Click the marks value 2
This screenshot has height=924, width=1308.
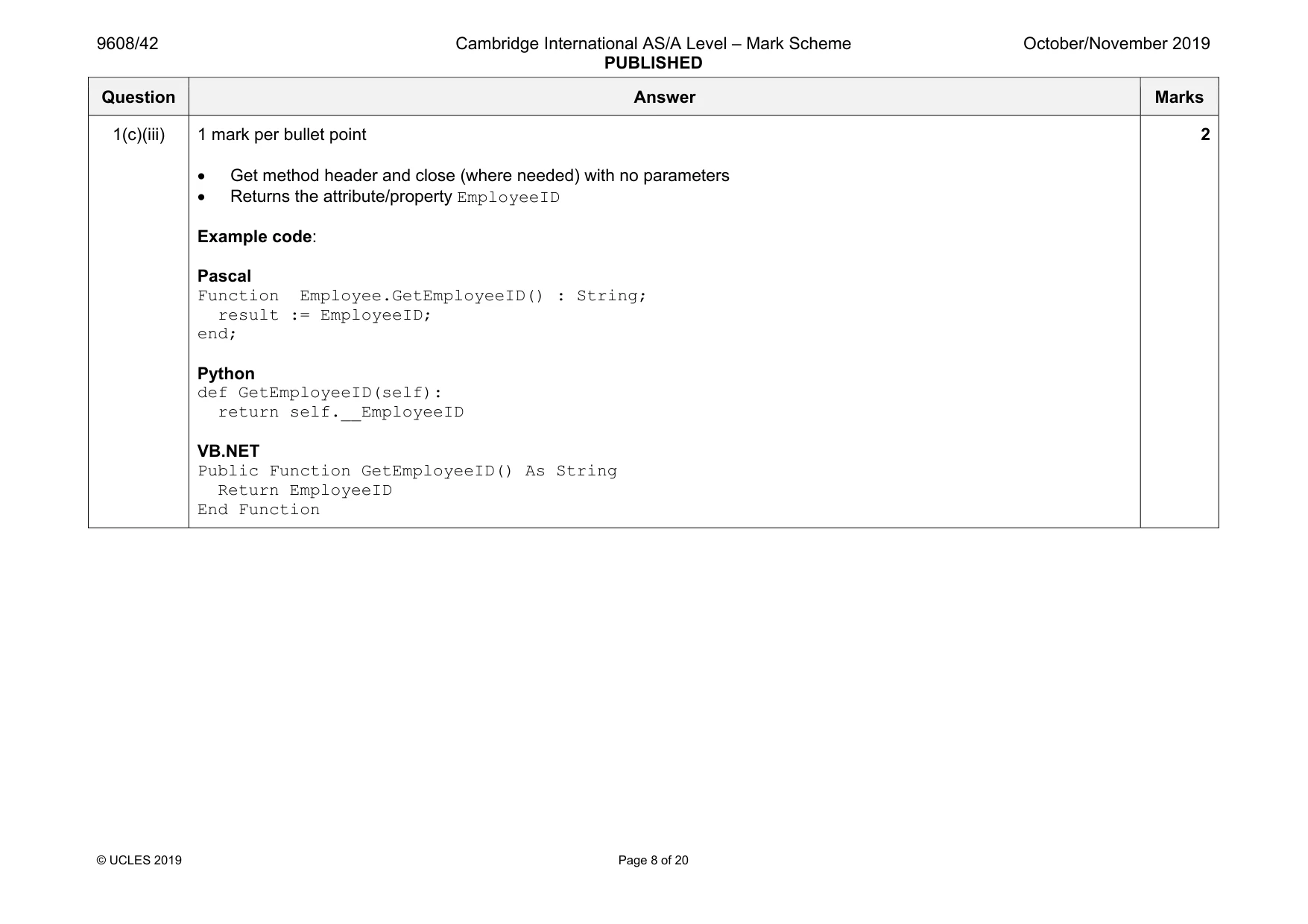pos(1205,135)
